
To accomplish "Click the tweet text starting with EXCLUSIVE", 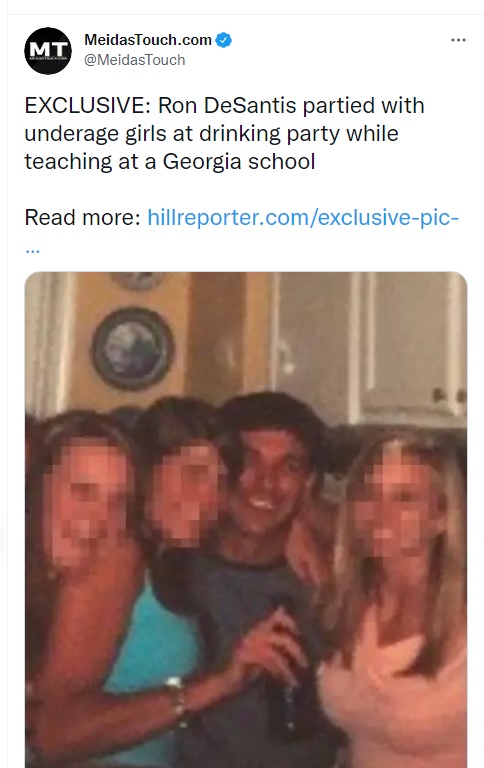I will pyautogui.click(x=224, y=133).
